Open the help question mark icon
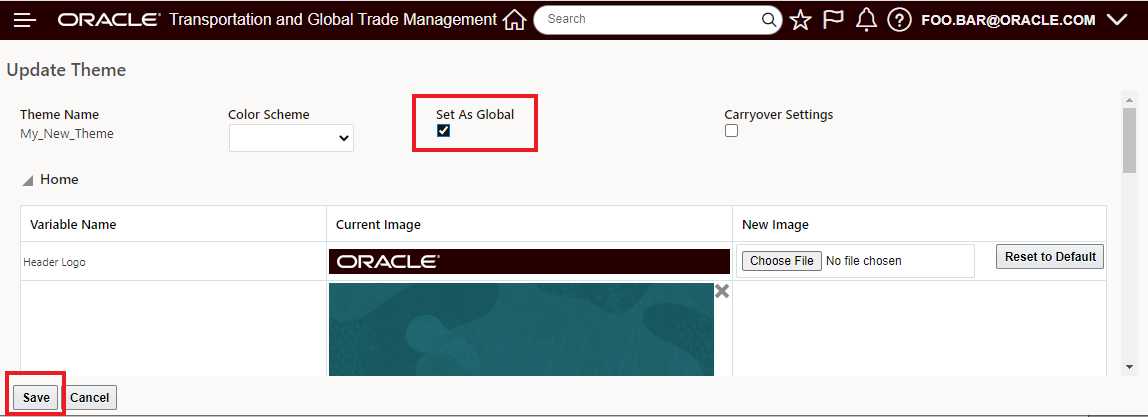The width and height of the screenshot is (1148, 417). 898,20
